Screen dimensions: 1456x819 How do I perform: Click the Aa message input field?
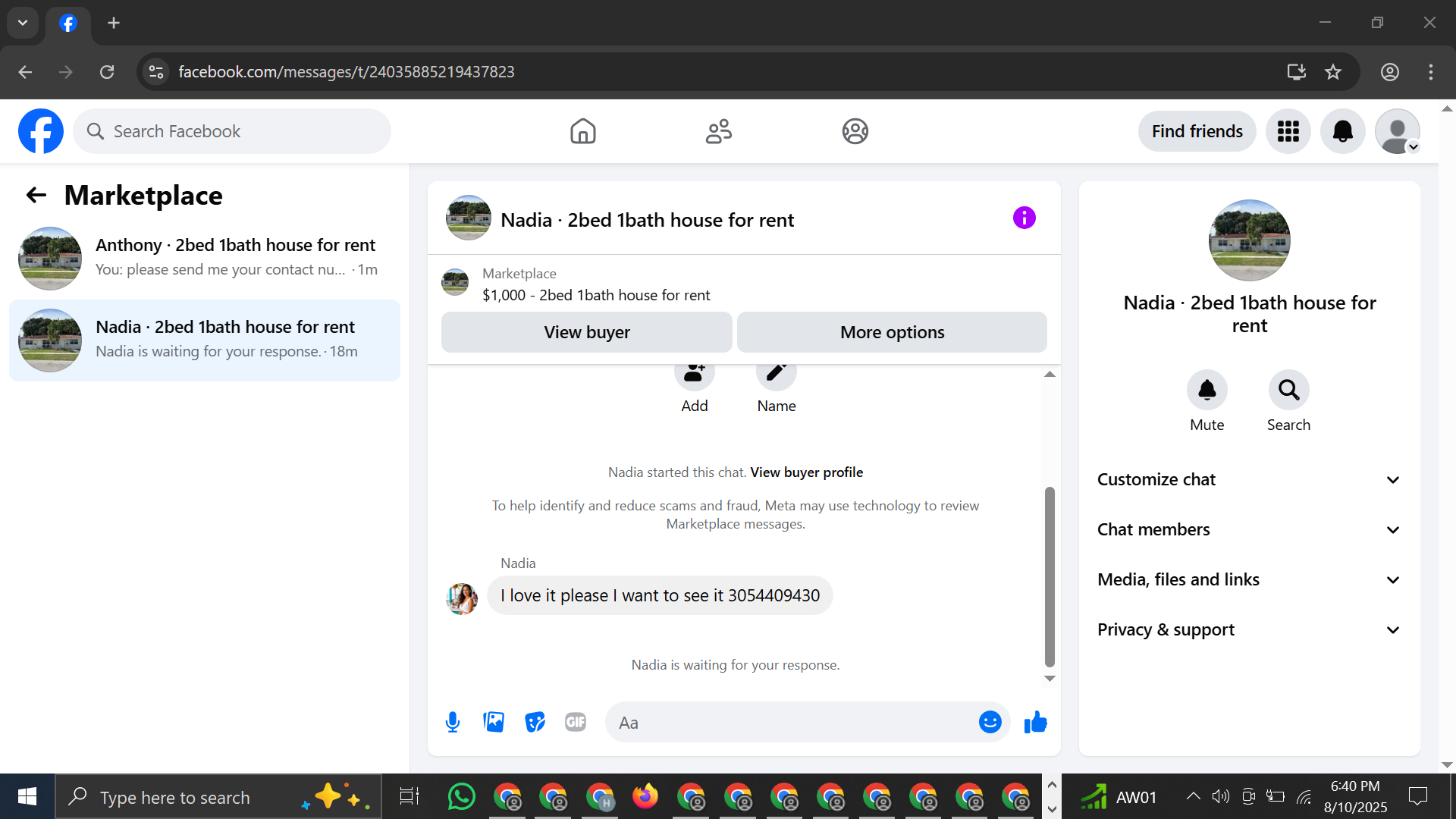click(789, 723)
